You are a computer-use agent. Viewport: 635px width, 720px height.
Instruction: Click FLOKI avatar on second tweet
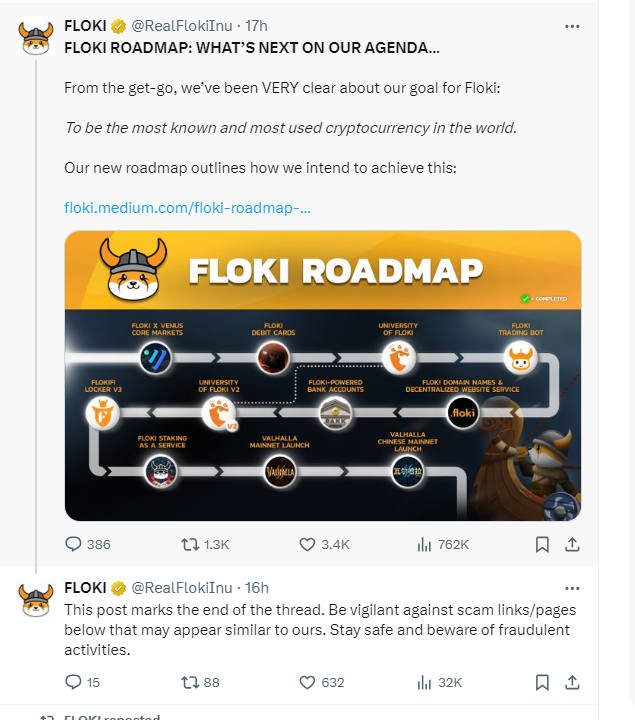click(x=36, y=601)
